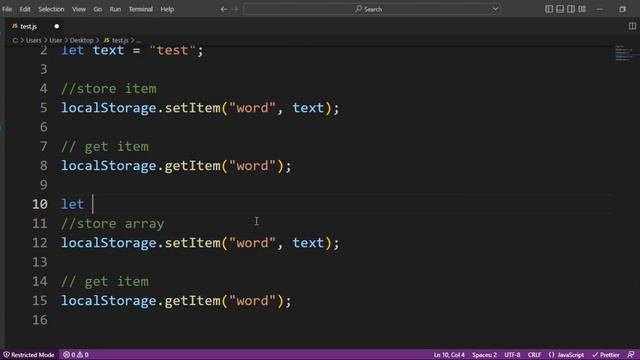Image resolution: width=640 pixels, height=360 pixels.
Task: Open the File menu
Action: [7, 9]
